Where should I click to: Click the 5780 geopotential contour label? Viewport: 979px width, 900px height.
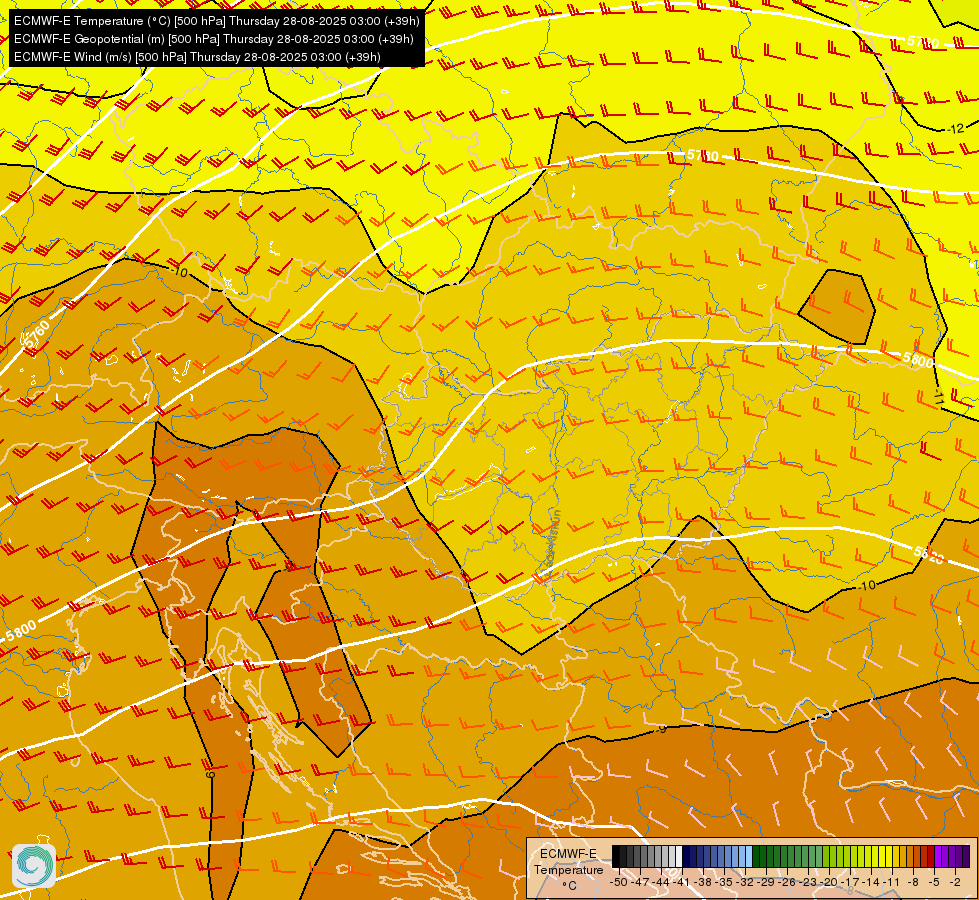pyautogui.click(x=702, y=155)
